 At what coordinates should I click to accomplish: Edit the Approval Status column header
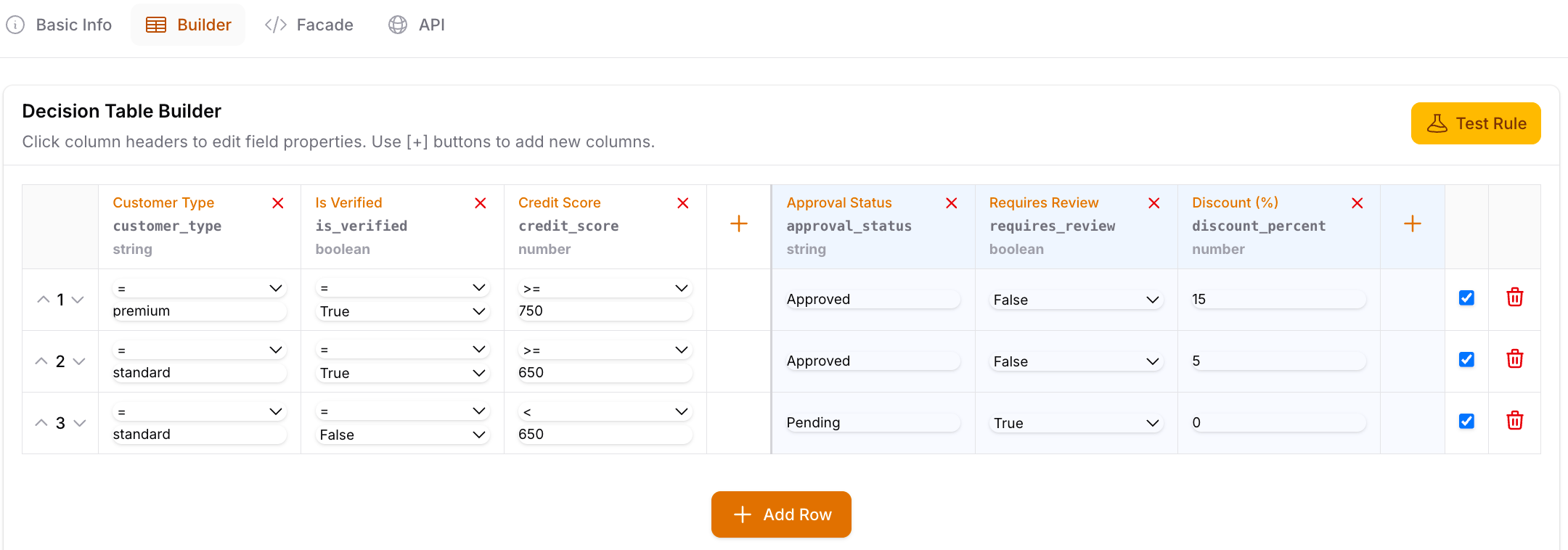point(839,203)
